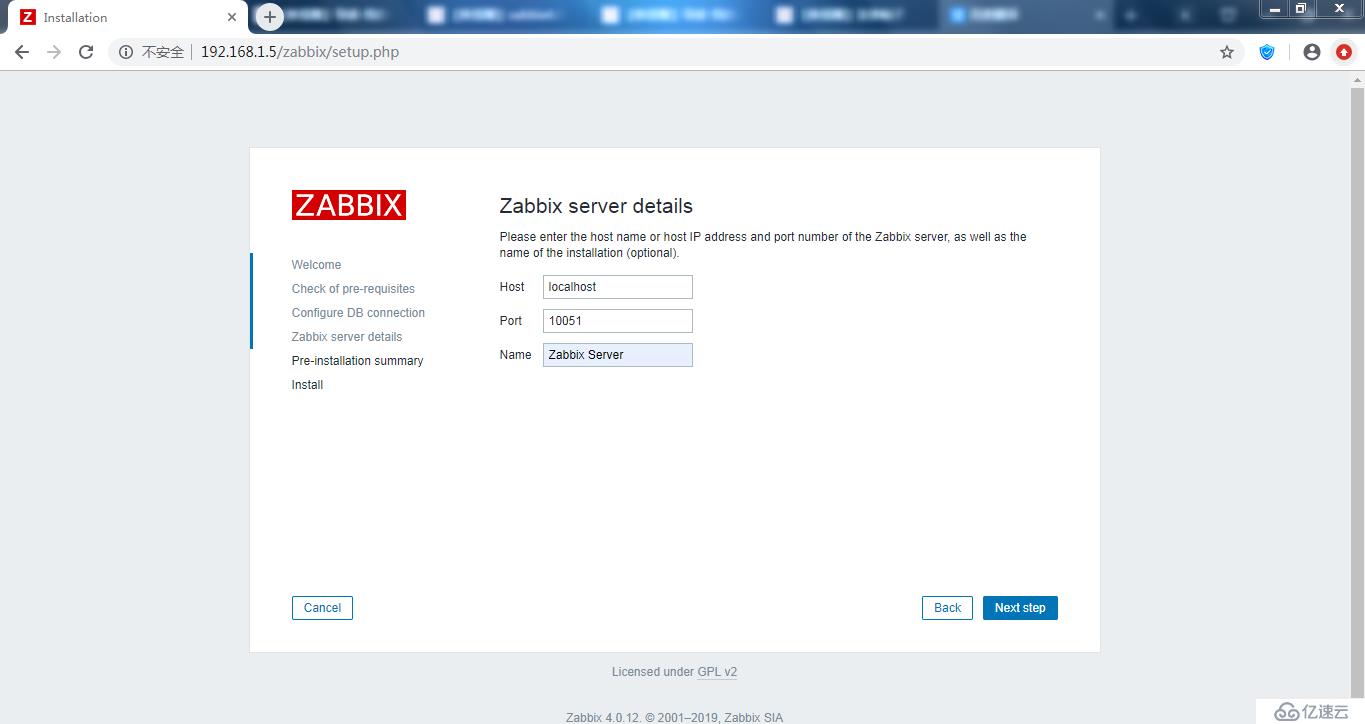Viewport: 1365px width, 724px height.
Task: Click the Name label
Action: click(515, 355)
